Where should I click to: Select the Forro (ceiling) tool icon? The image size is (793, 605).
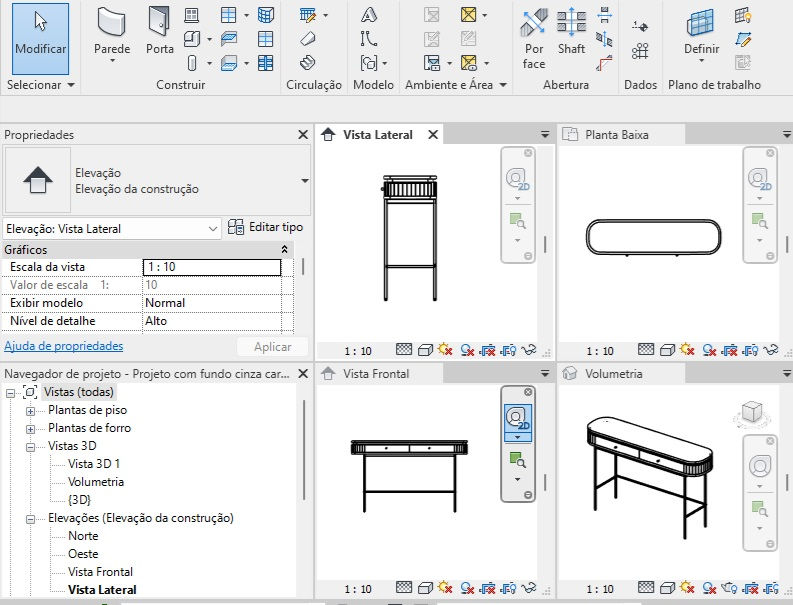pos(229,39)
